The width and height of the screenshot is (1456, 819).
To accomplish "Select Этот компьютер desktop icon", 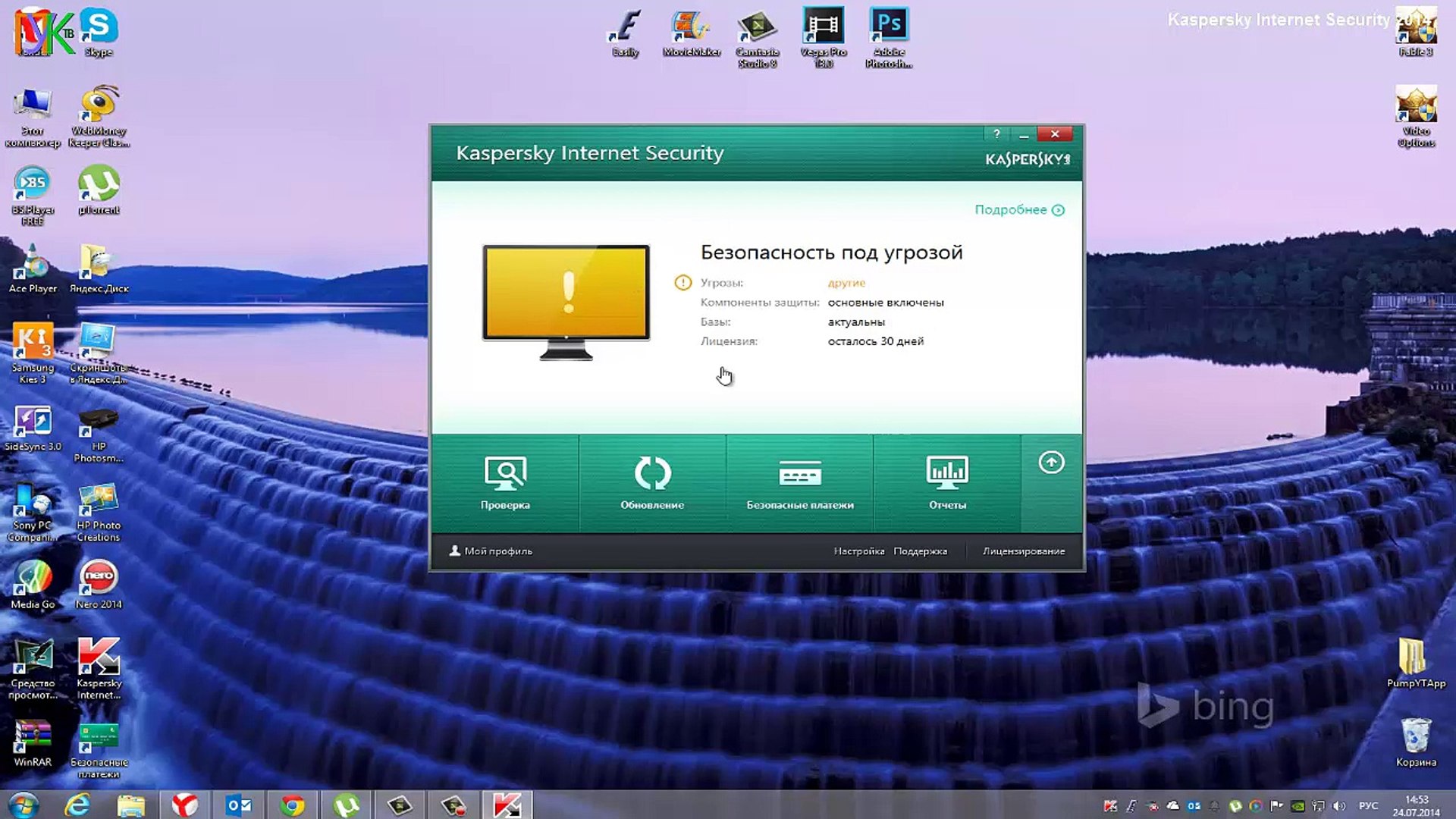I will pos(33,117).
